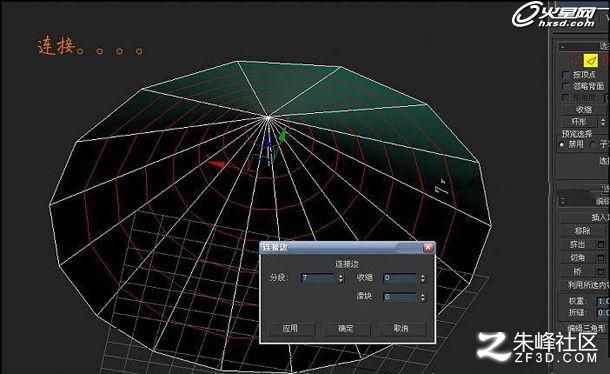The height and width of the screenshot is (374, 610).
Task: Click the 确定 button in the dialog
Action: click(x=346, y=328)
